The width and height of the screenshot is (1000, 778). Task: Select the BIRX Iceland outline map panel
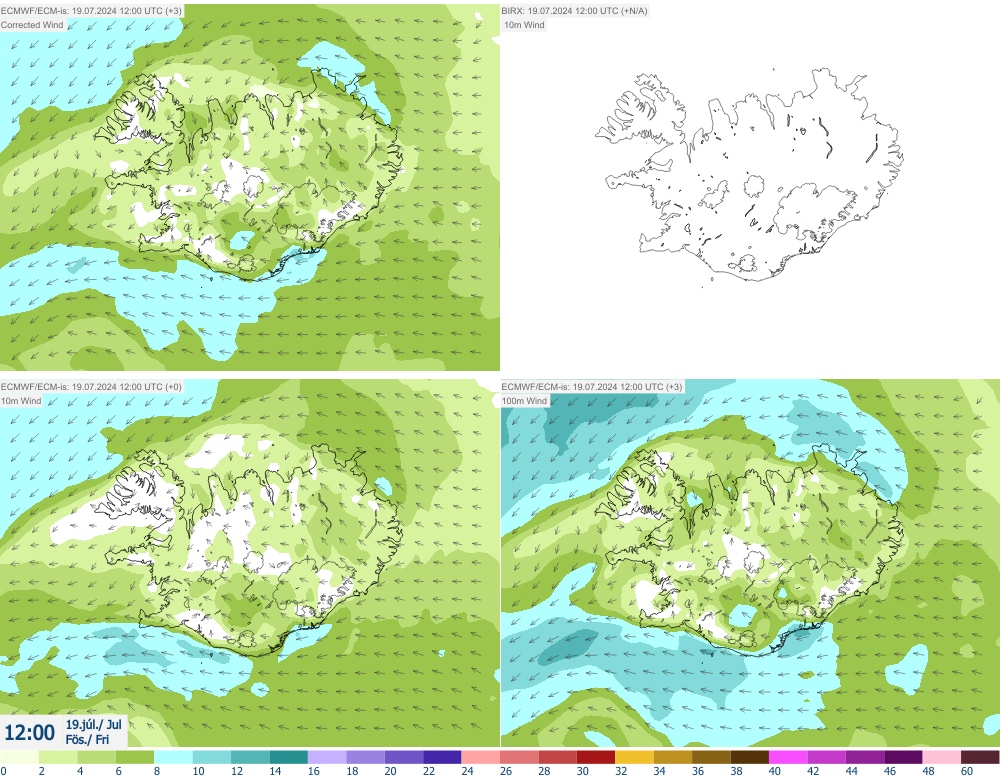pos(750,187)
